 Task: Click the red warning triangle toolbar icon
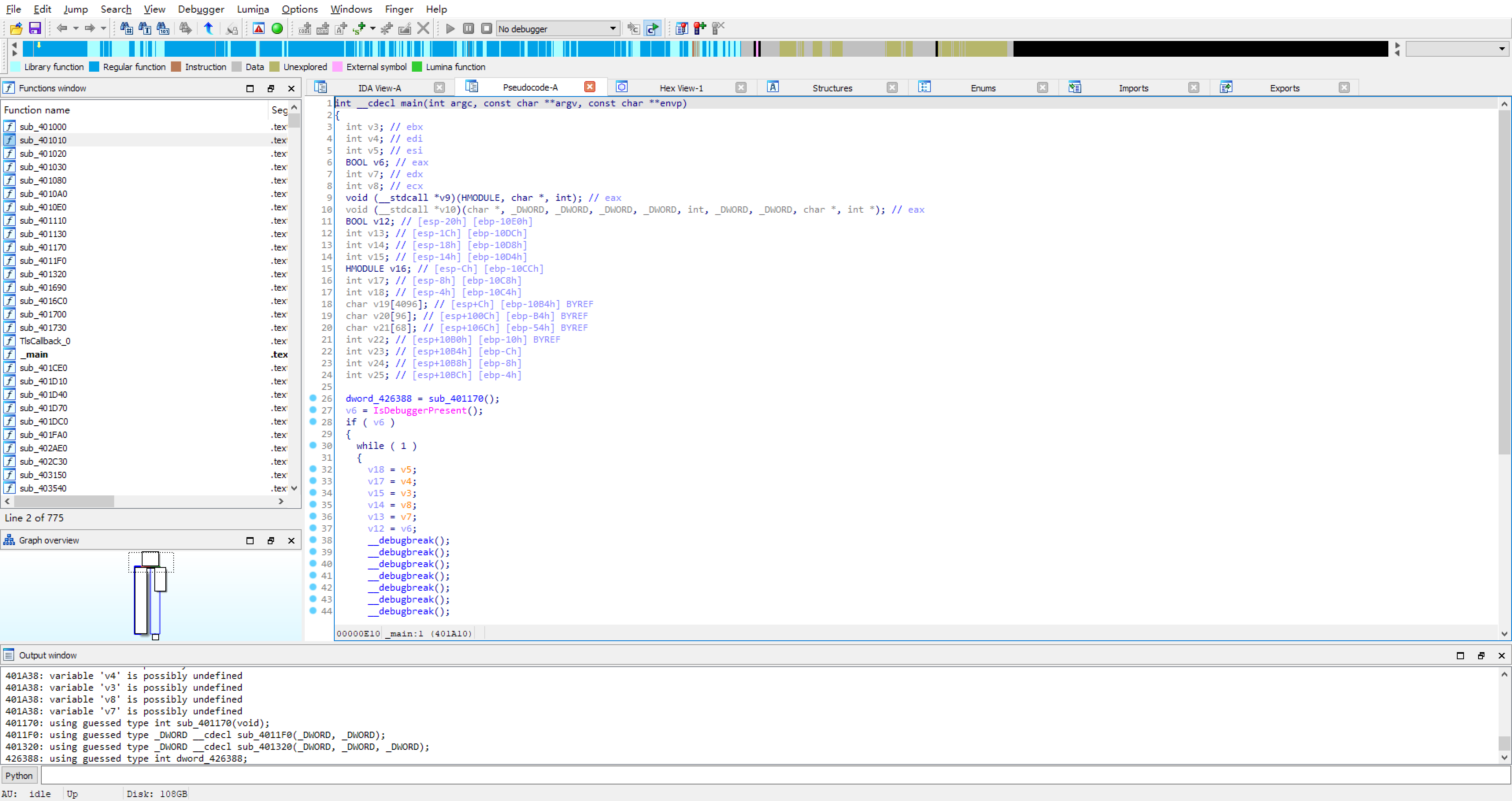(259, 28)
